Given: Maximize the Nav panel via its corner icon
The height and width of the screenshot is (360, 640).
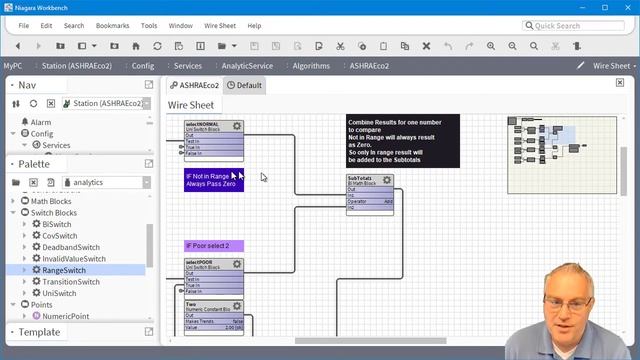Looking at the screenshot, I should pyautogui.click(x=149, y=84).
